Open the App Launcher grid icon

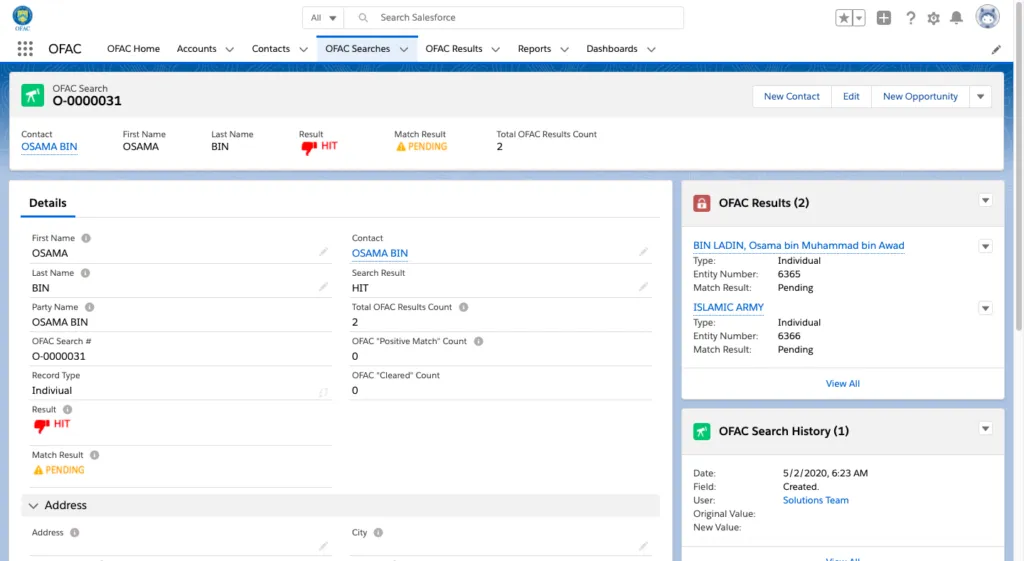25,49
